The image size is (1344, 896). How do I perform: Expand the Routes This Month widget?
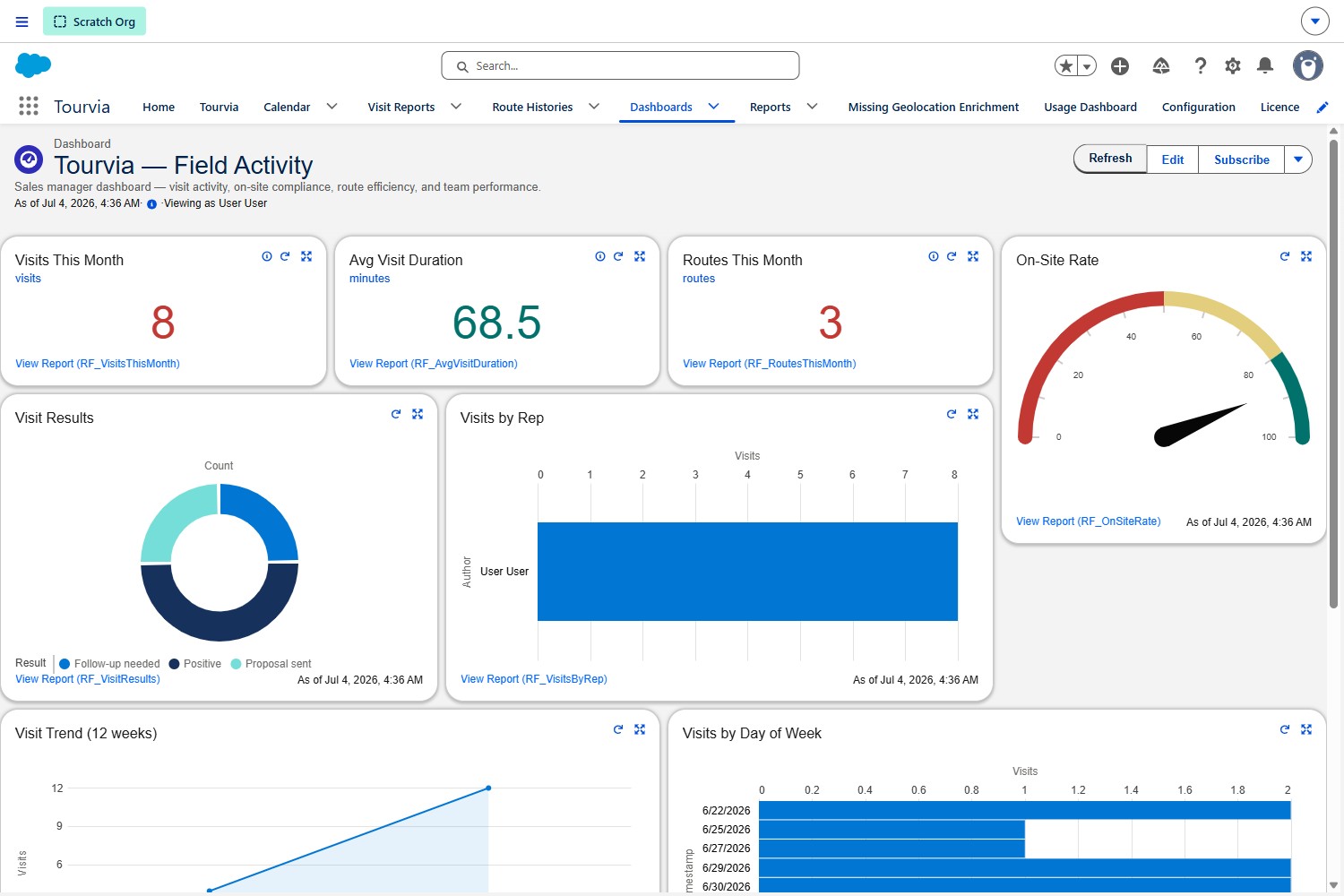(x=973, y=256)
